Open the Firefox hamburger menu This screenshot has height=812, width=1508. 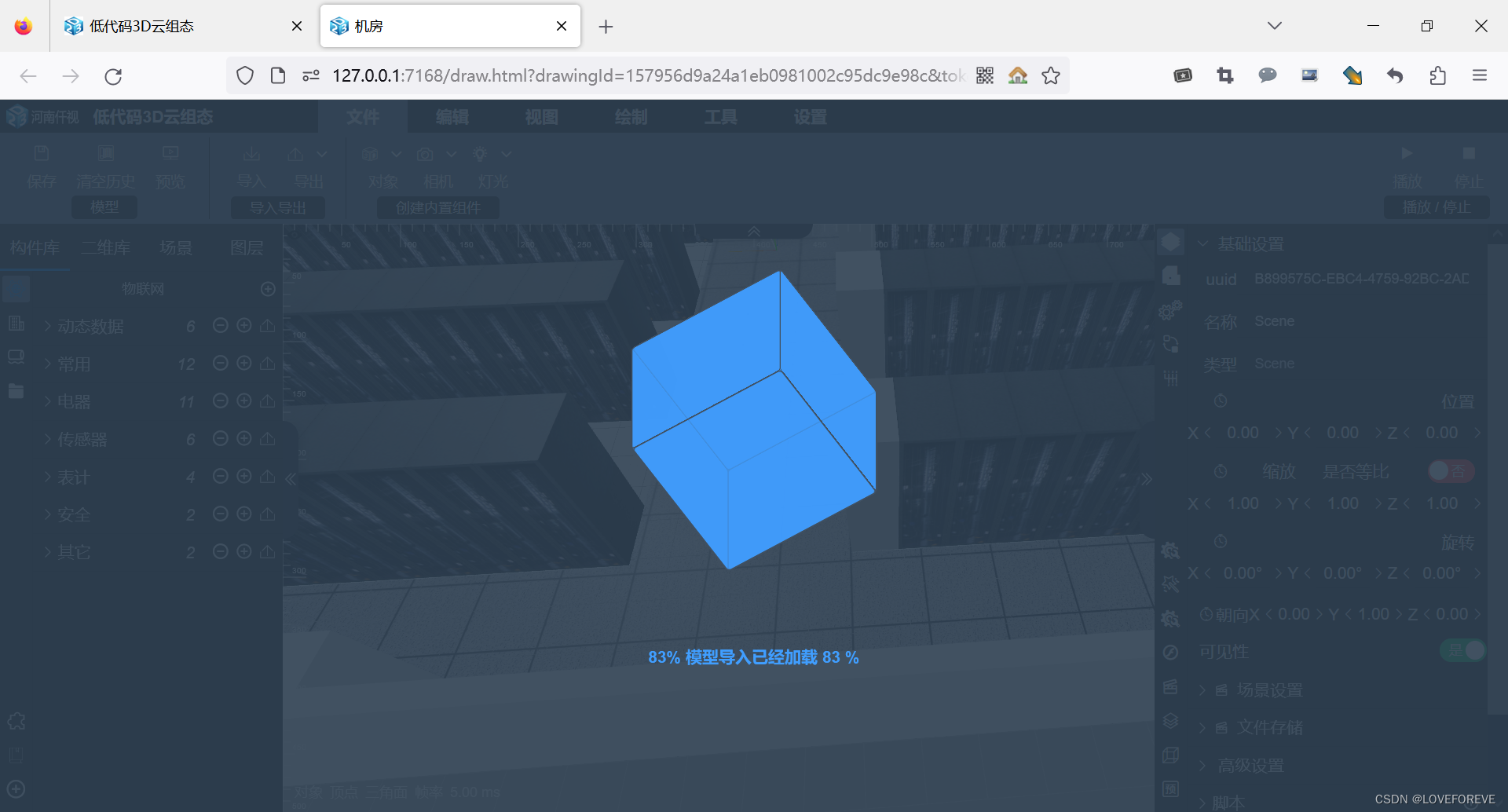tap(1480, 75)
